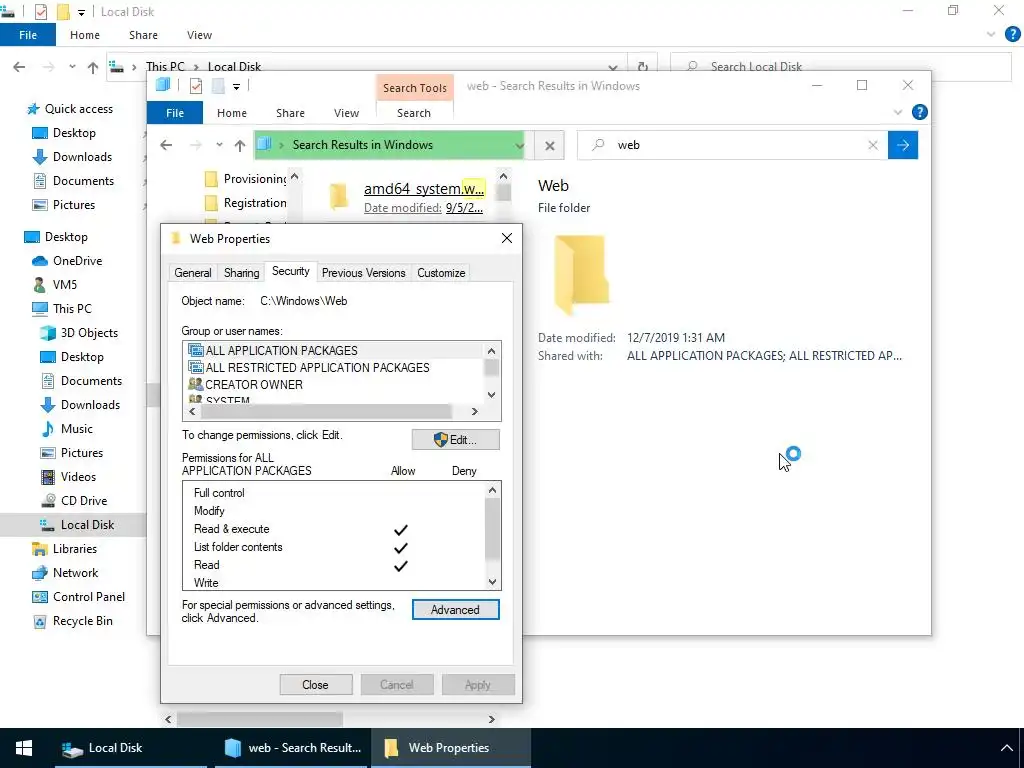Click the blue search arrow button
Image resolution: width=1024 pixels, height=768 pixels.
pyautogui.click(x=903, y=145)
